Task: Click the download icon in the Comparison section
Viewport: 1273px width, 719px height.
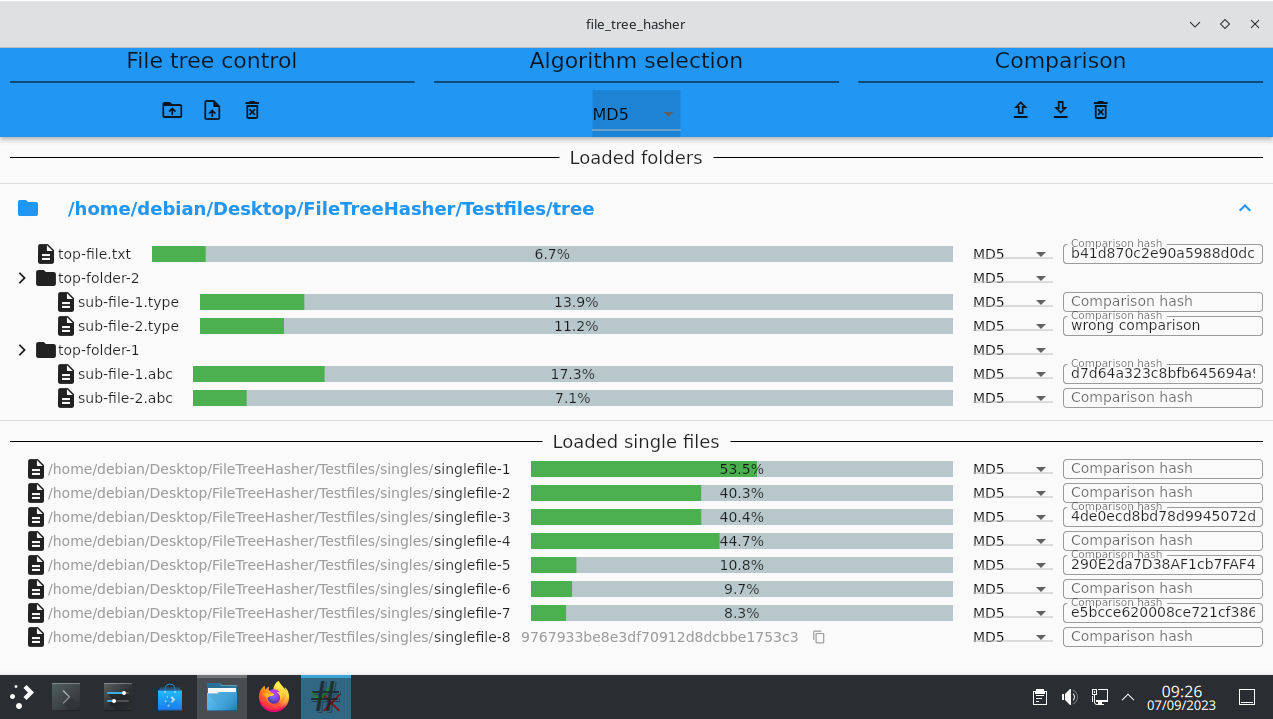Action: [1060, 110]
